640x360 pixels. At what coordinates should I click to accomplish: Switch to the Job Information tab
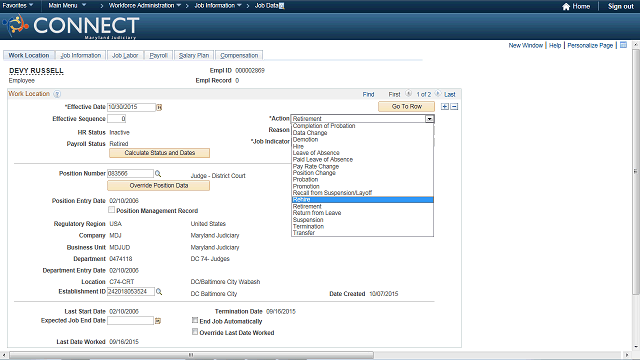[80, 56]
